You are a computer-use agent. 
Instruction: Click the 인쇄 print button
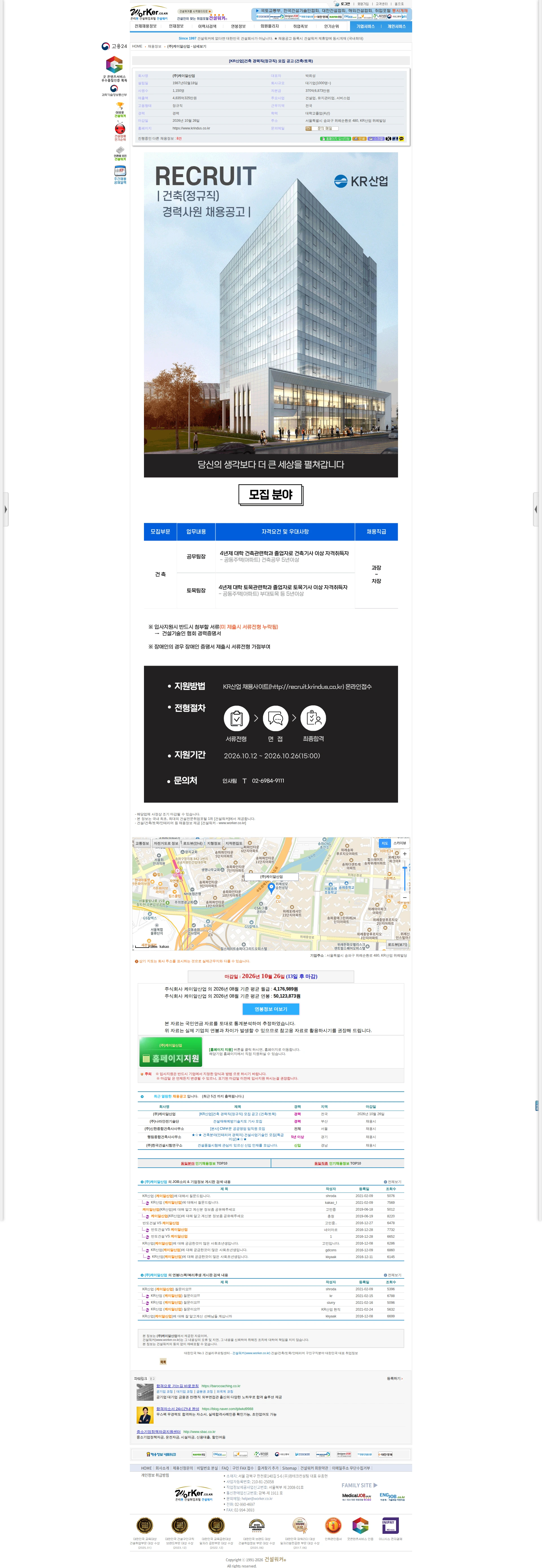(x=360, y=139)
